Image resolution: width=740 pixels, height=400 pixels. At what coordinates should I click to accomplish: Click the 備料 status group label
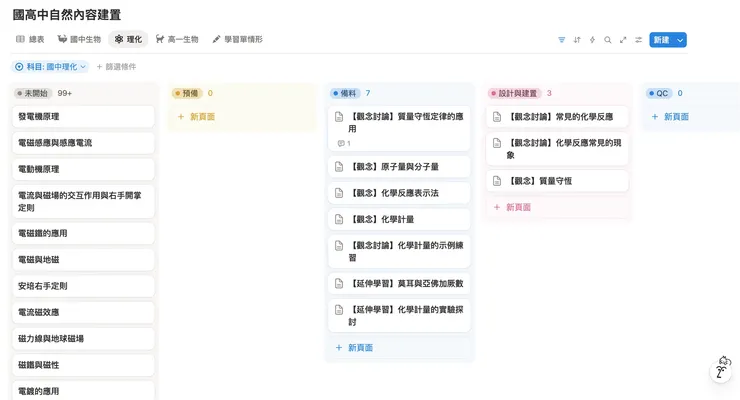click(x=345, y=93)
